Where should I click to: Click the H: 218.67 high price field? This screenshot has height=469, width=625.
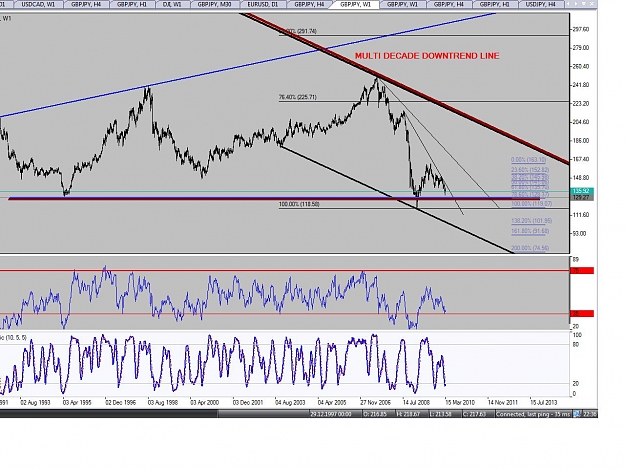tap(408, 414)
